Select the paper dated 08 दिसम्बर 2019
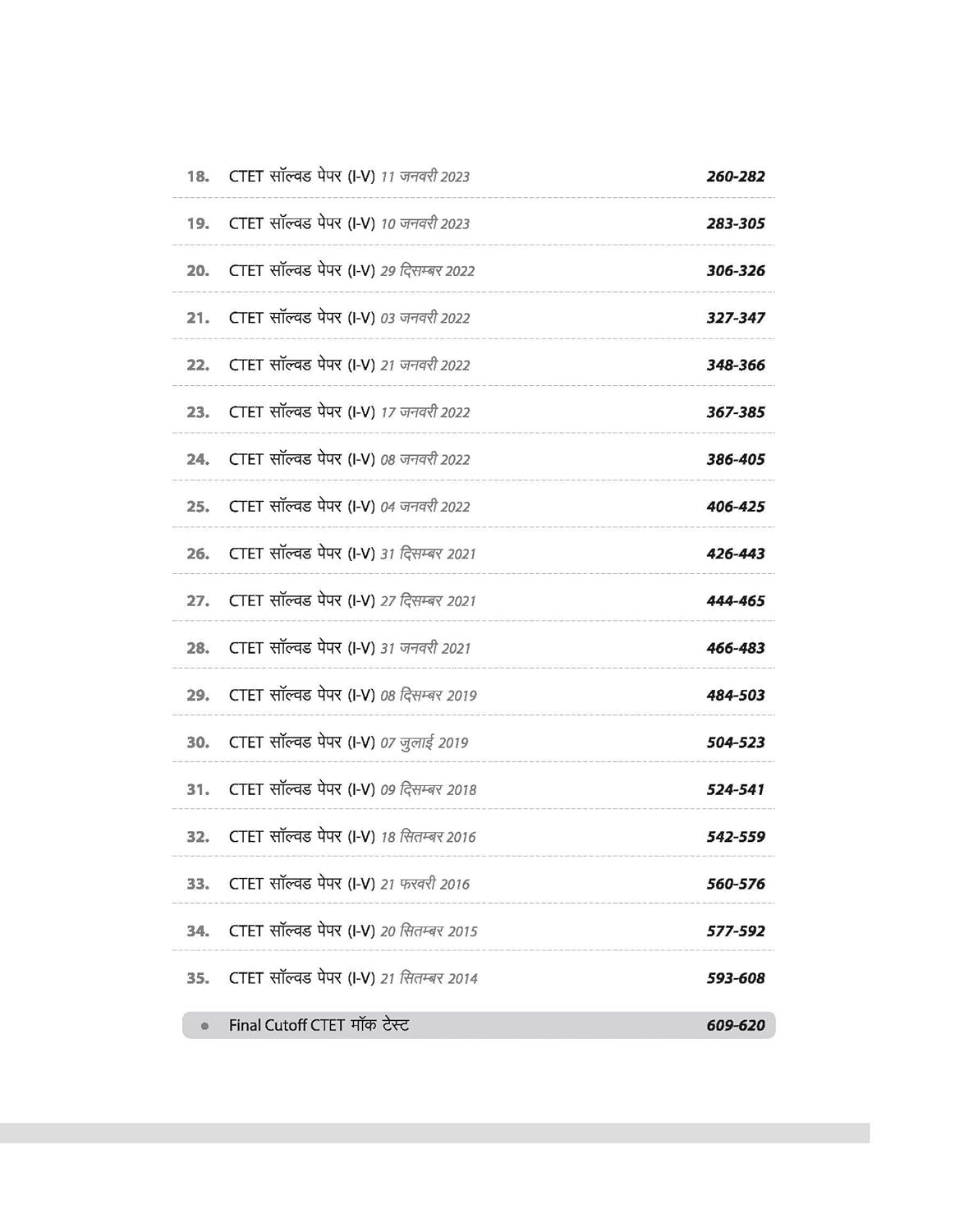 tap(474, 695)
